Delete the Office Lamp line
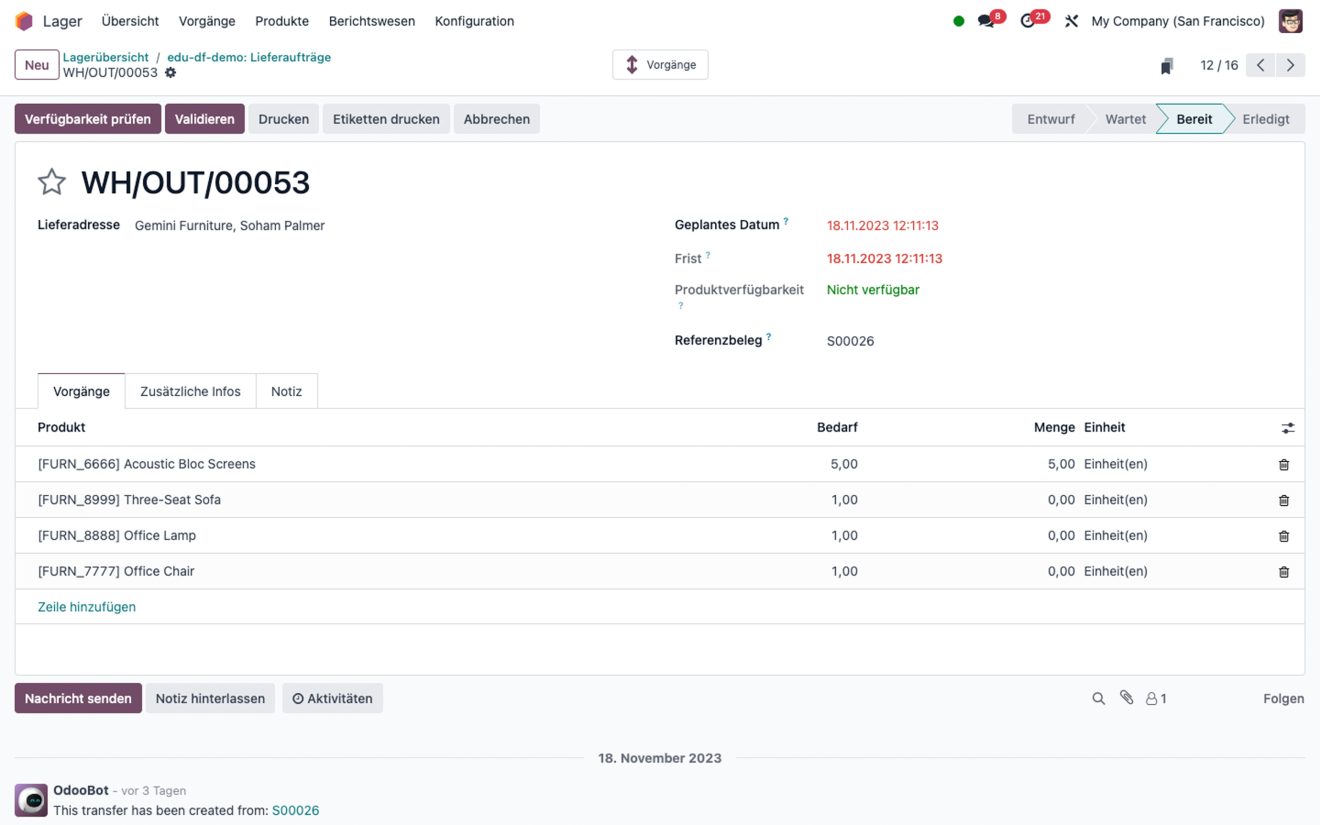The height and width of the screenshot is (825, 1320). tap(1284, 537)
